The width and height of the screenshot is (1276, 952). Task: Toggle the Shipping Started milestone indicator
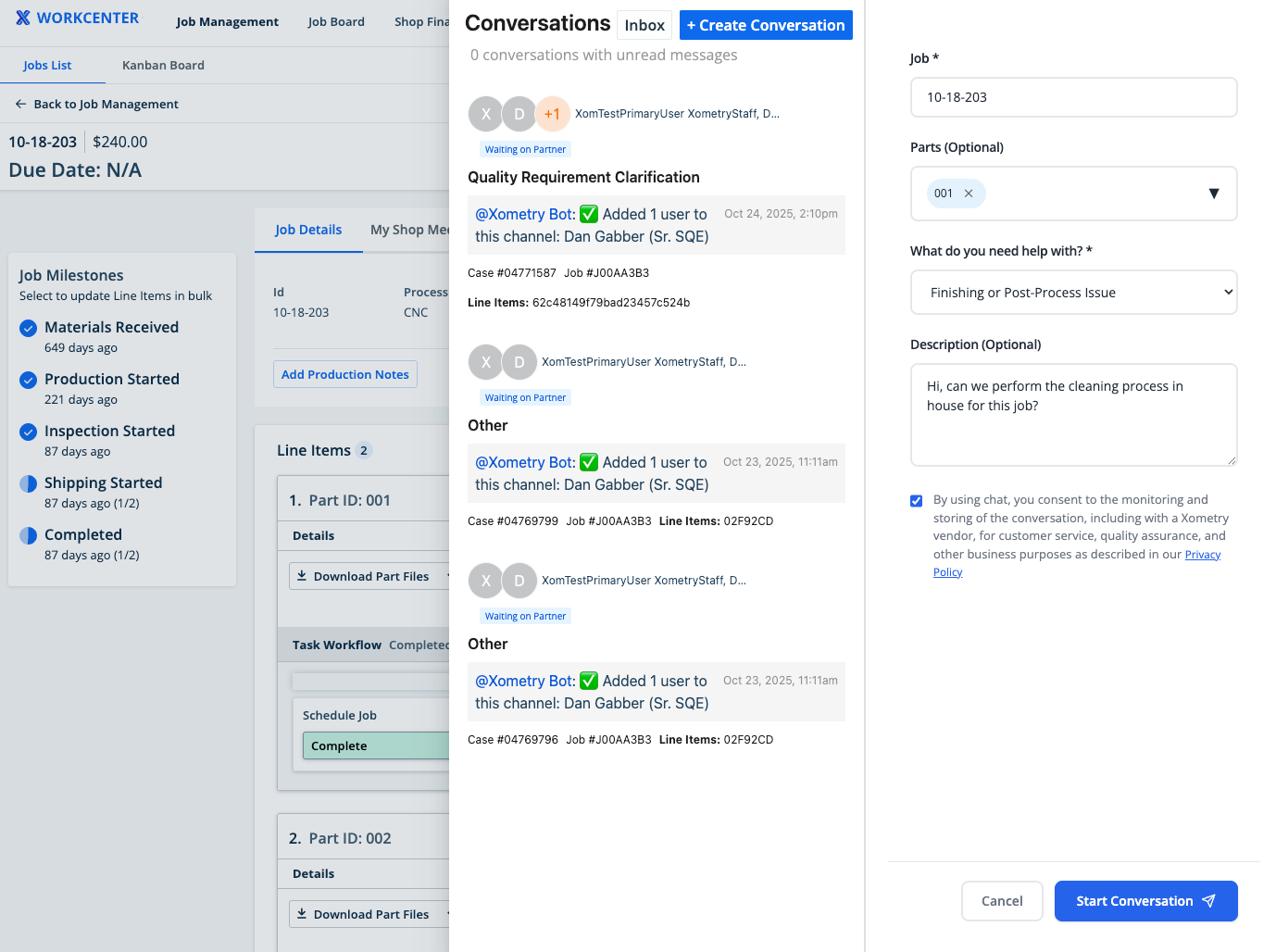[29, 483]
